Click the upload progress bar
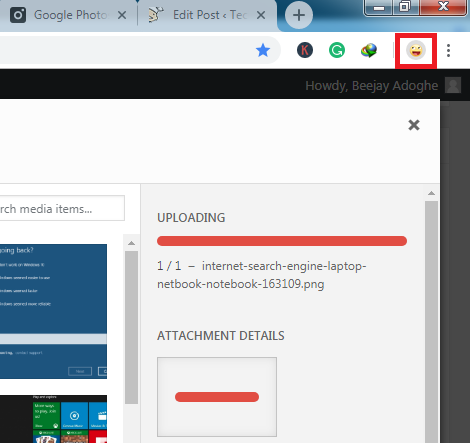Screen dimensions: 470x443 [282, 241]
